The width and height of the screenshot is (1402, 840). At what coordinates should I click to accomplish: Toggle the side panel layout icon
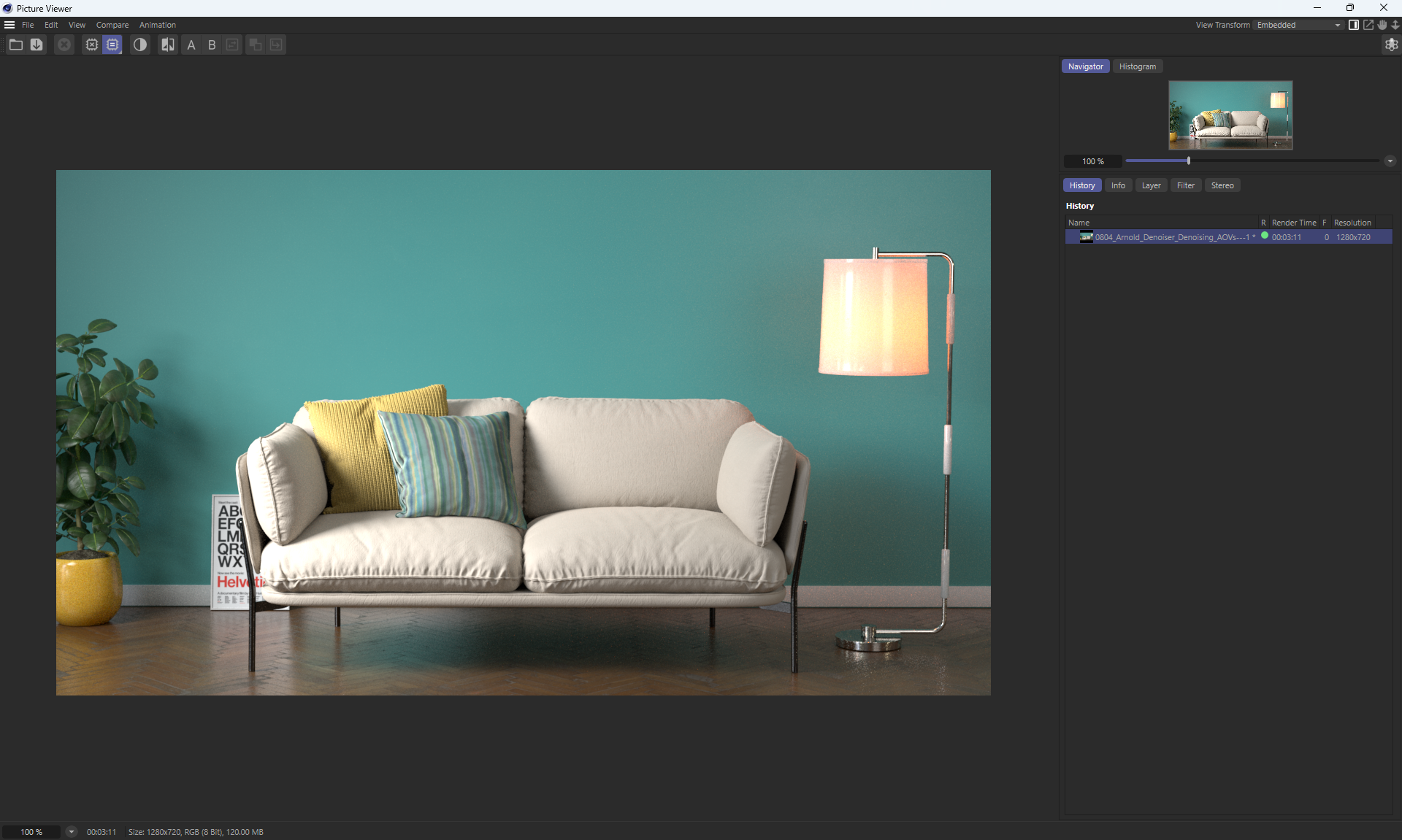tap(1353, 25)
